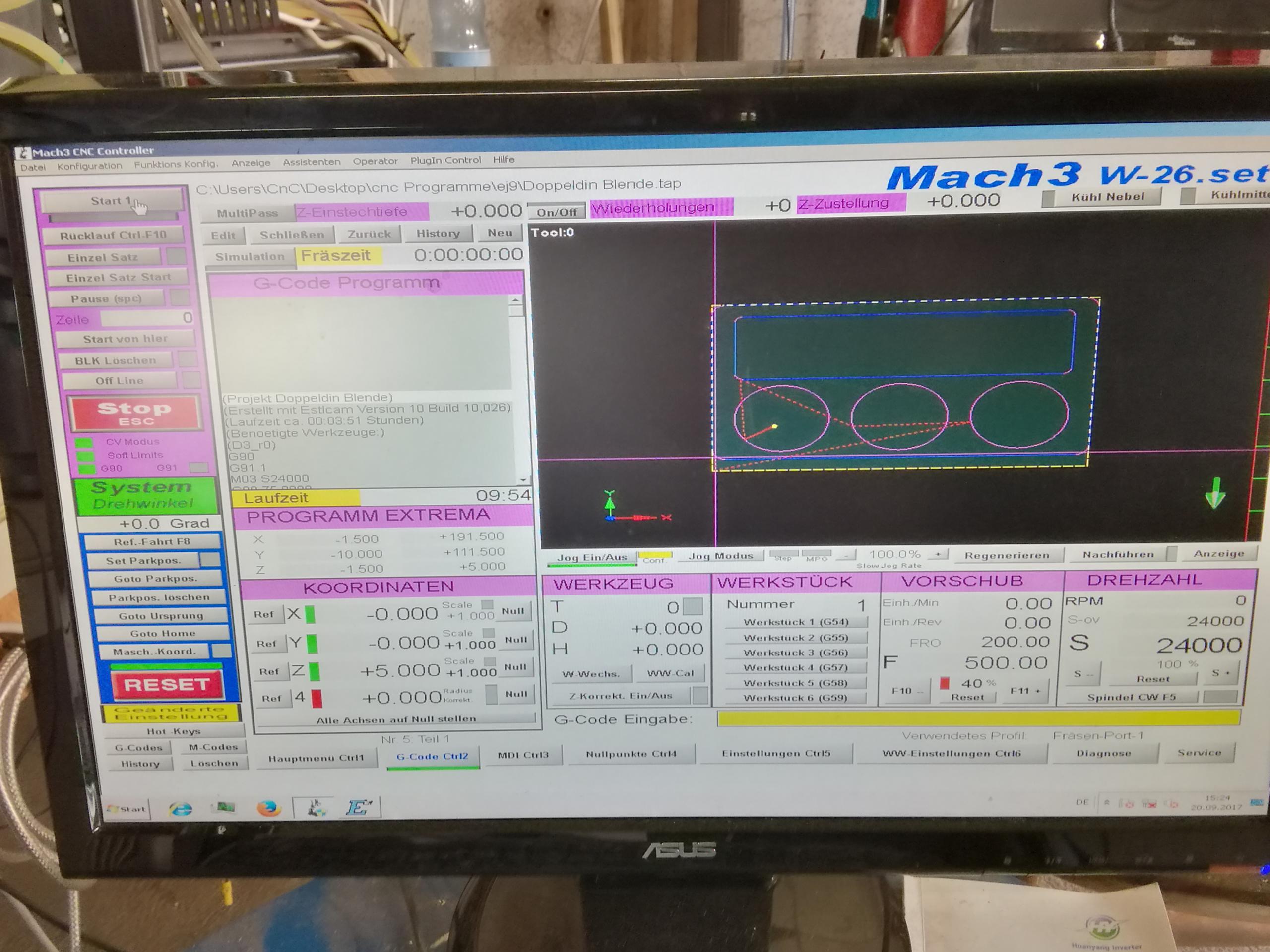Open Estlcam taskbar icon
This screenshot has width=1270, height=952.
click(358, 807)
